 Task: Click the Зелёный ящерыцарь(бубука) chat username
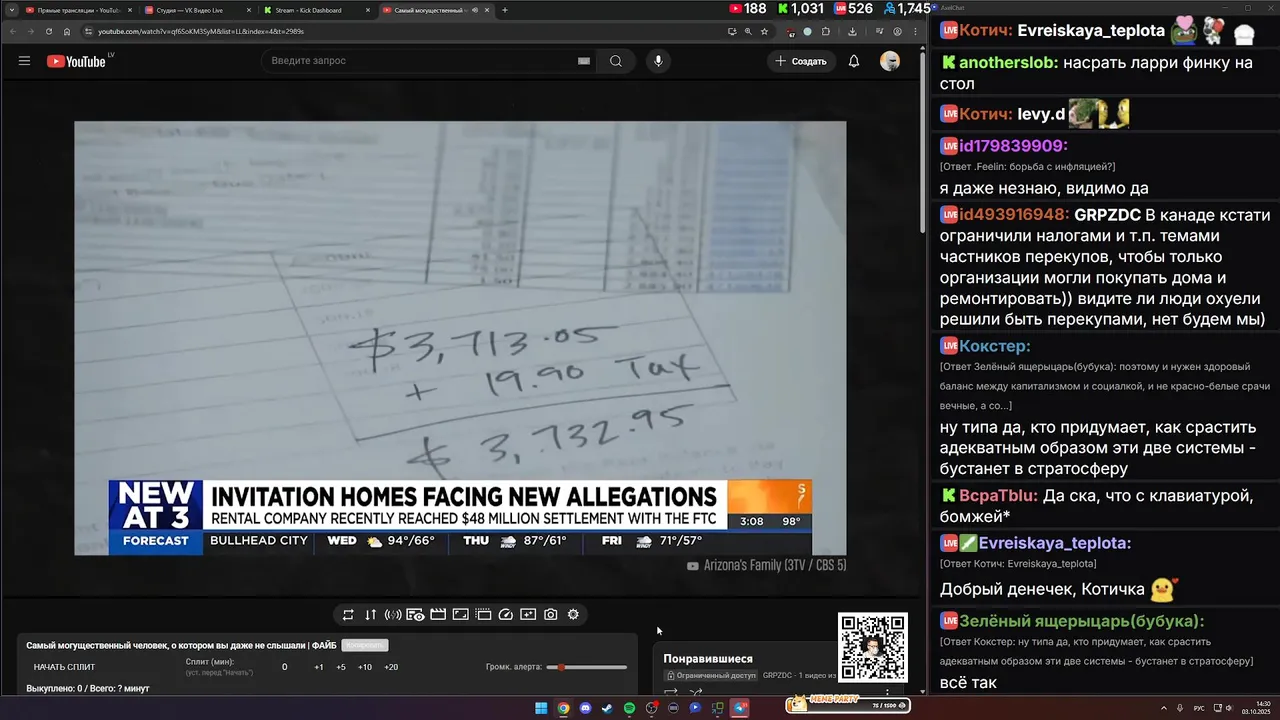[1082, 621]
